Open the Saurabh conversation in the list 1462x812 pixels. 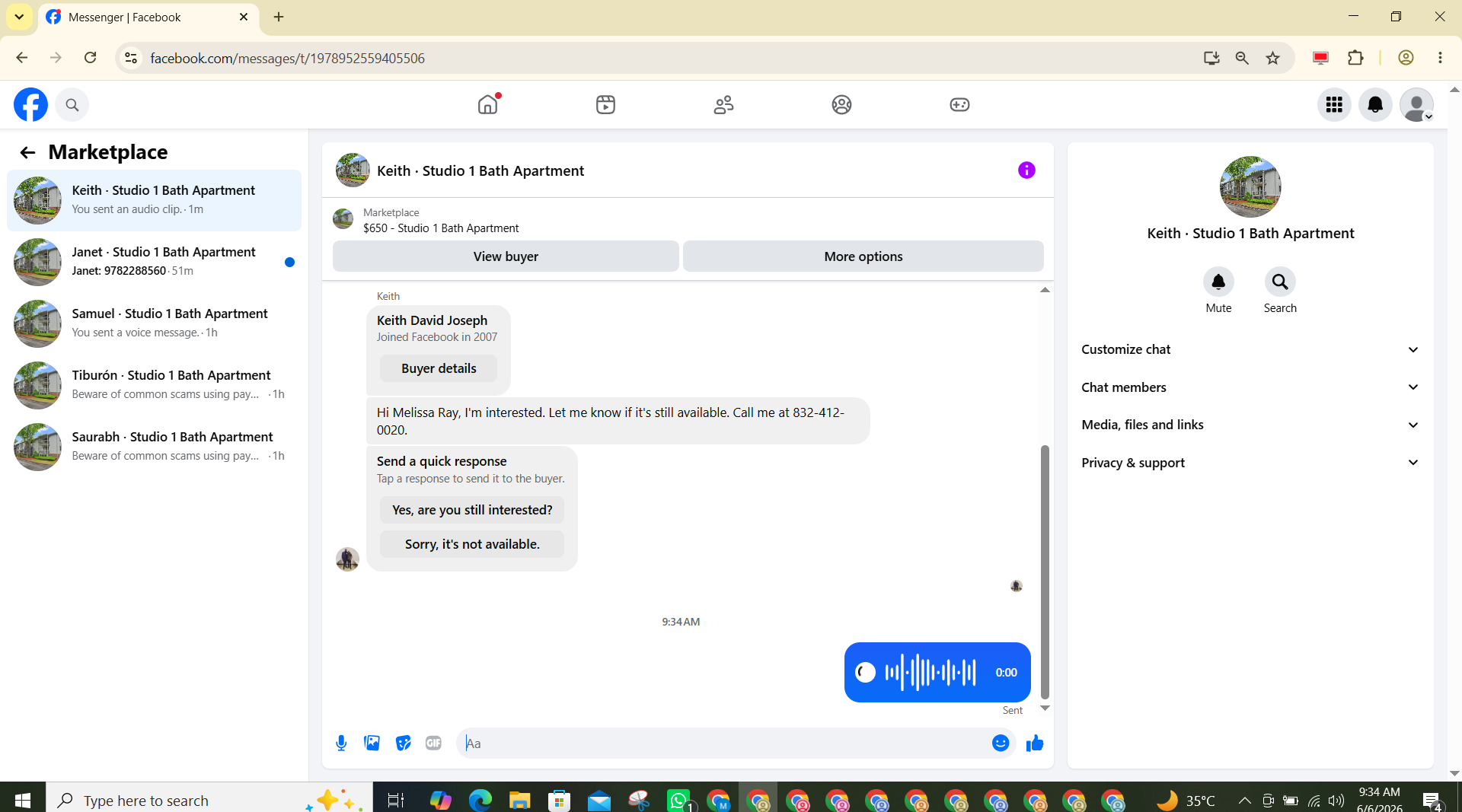pyautogui.click(x=155, y=447)
